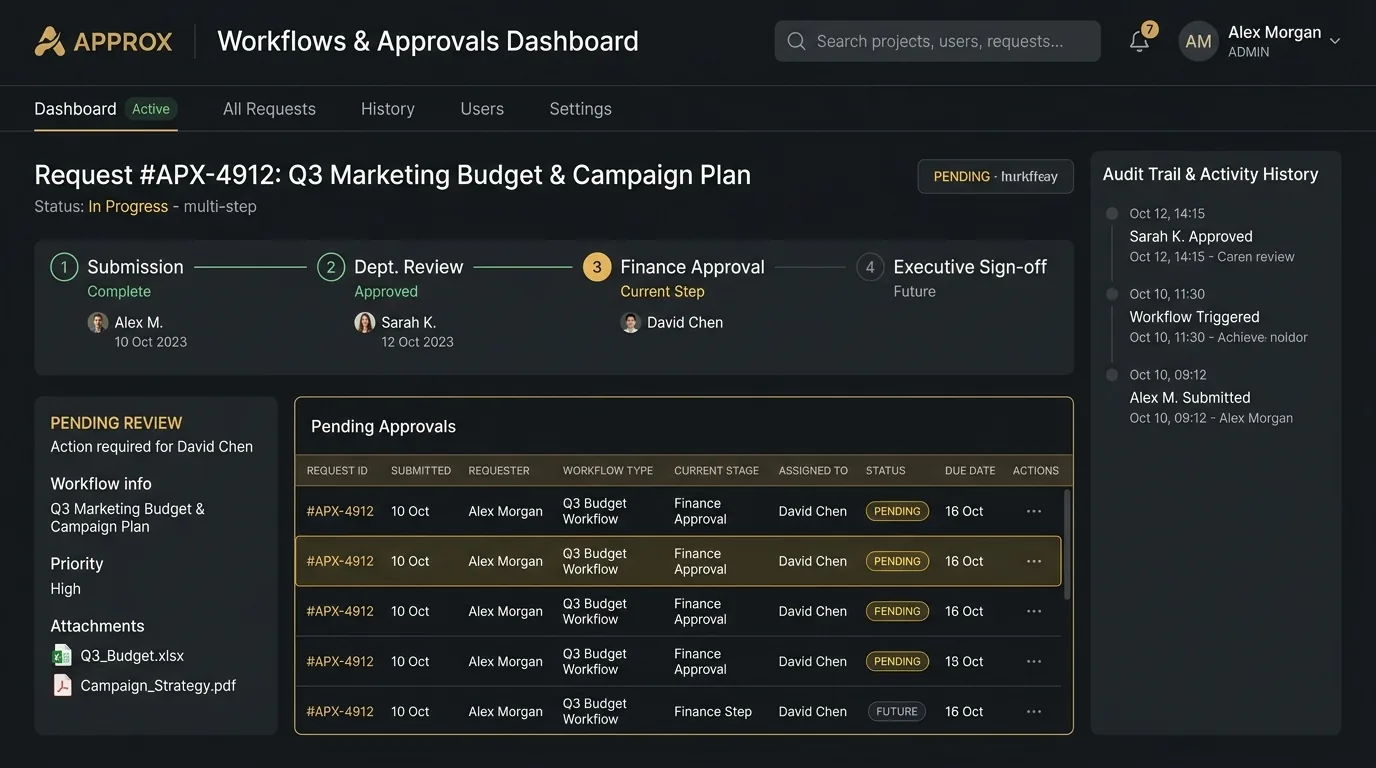Click the In Progress status text
The width and height of the screenshot is (1376, 768).
tap(128, 207)
